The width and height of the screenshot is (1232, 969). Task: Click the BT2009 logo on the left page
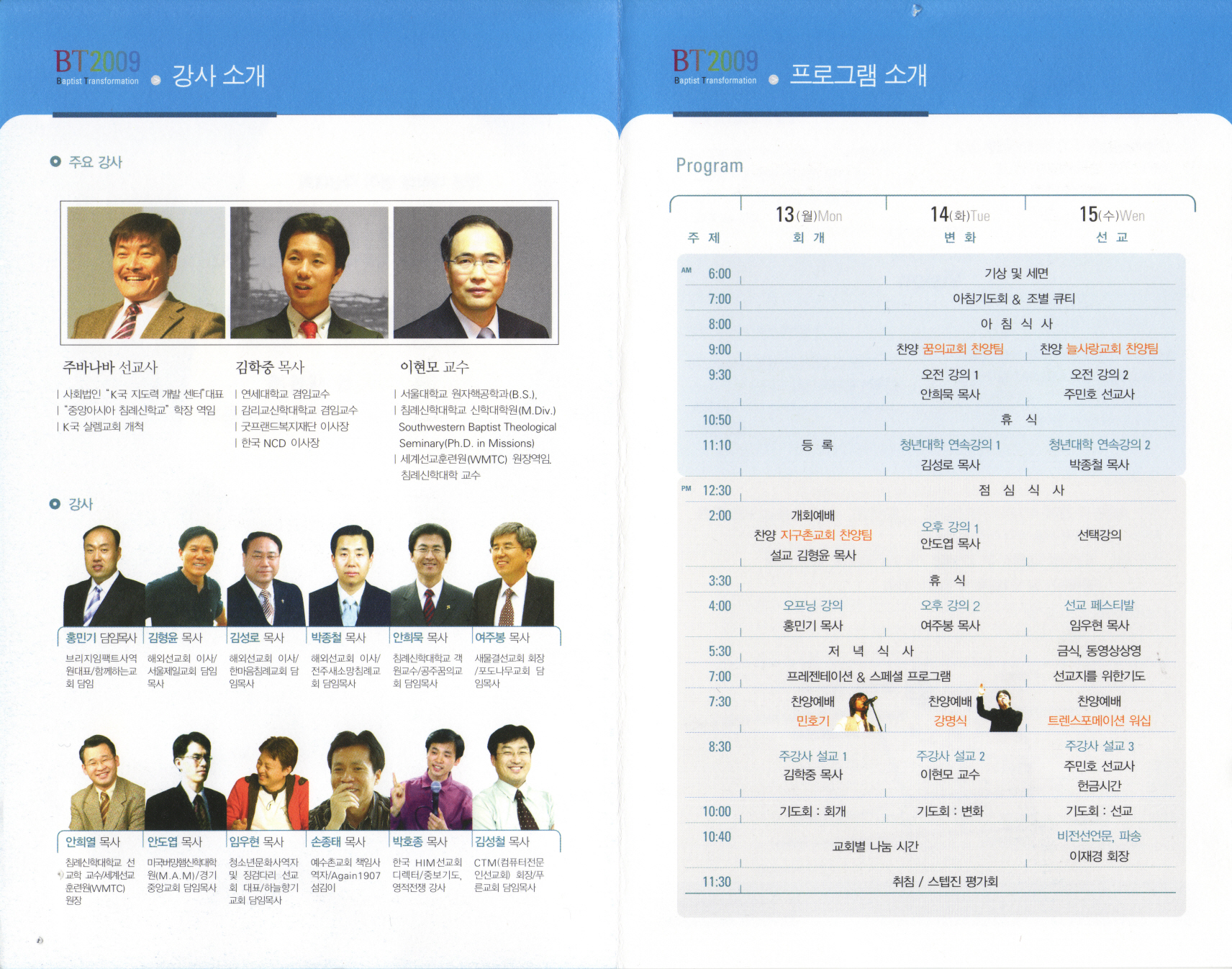[x=97, y=66]
